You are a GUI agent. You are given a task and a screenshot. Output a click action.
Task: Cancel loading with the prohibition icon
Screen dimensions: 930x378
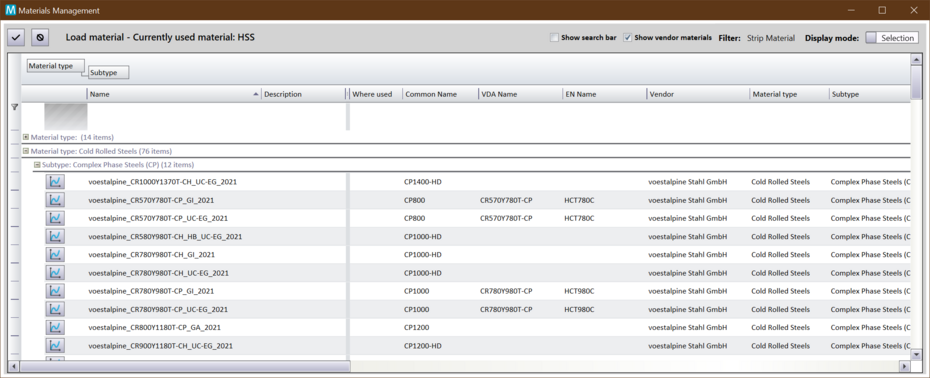pyautogui.click(x=40, y=37)
